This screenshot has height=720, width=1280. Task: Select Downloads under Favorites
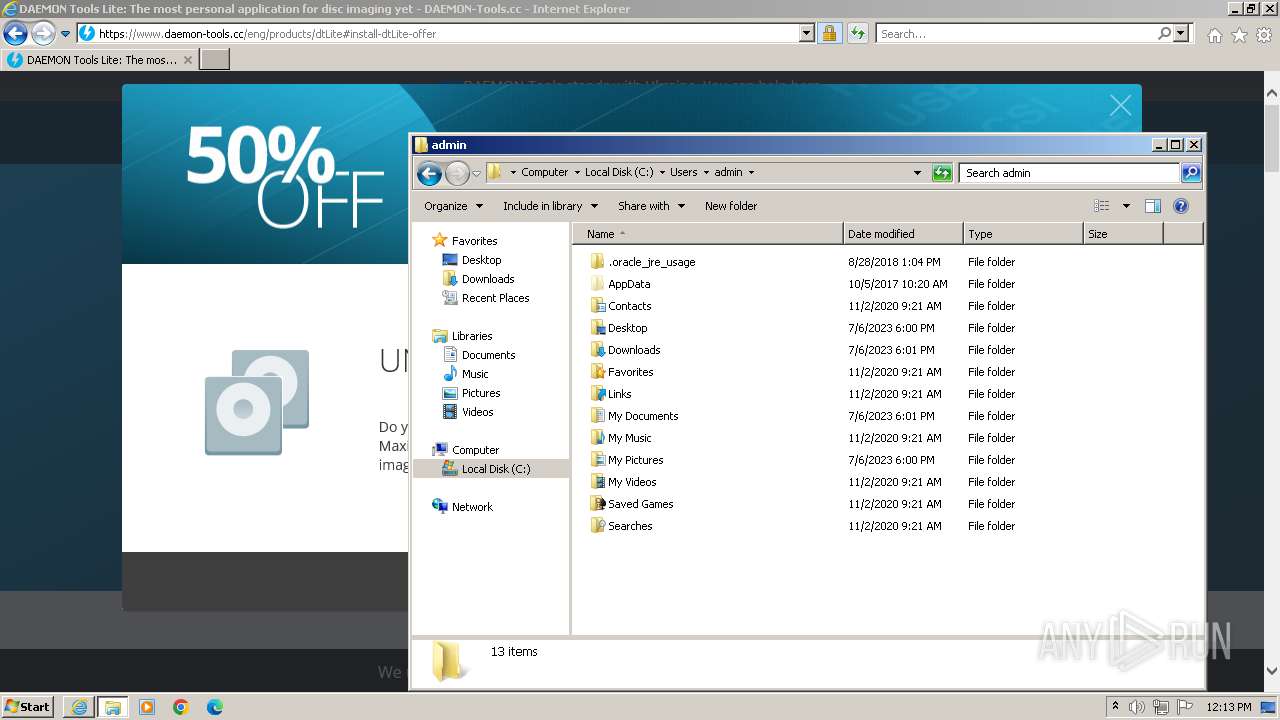(x=488, y=279)
